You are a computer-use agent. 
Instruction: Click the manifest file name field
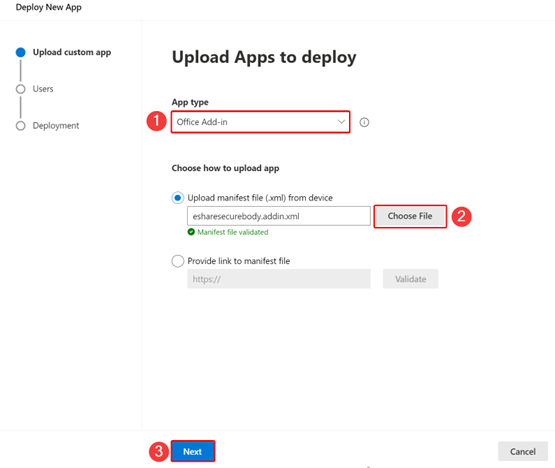[279, 216]
